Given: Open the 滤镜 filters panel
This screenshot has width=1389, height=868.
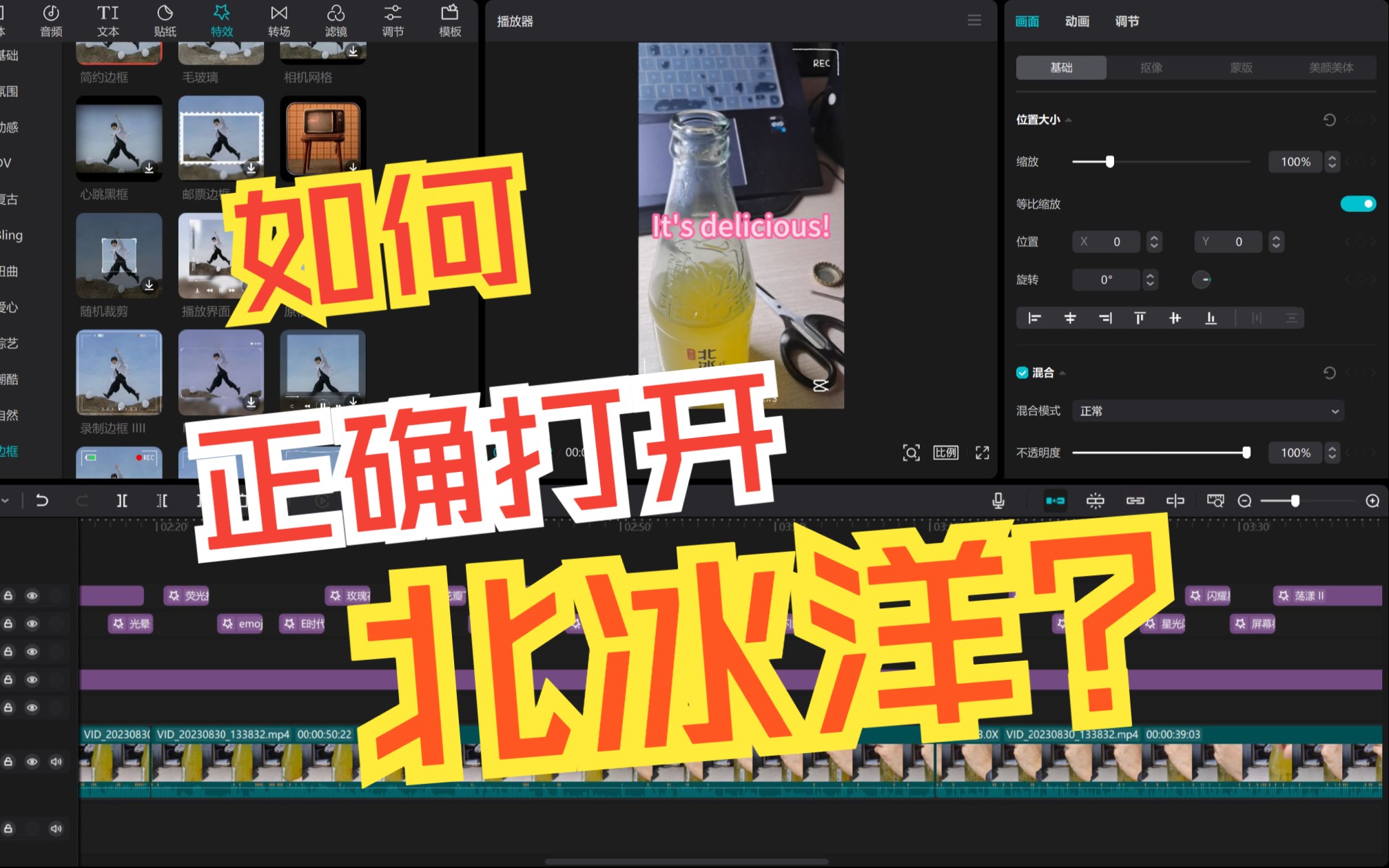Looking at the screenshot, I should point(336,21).
